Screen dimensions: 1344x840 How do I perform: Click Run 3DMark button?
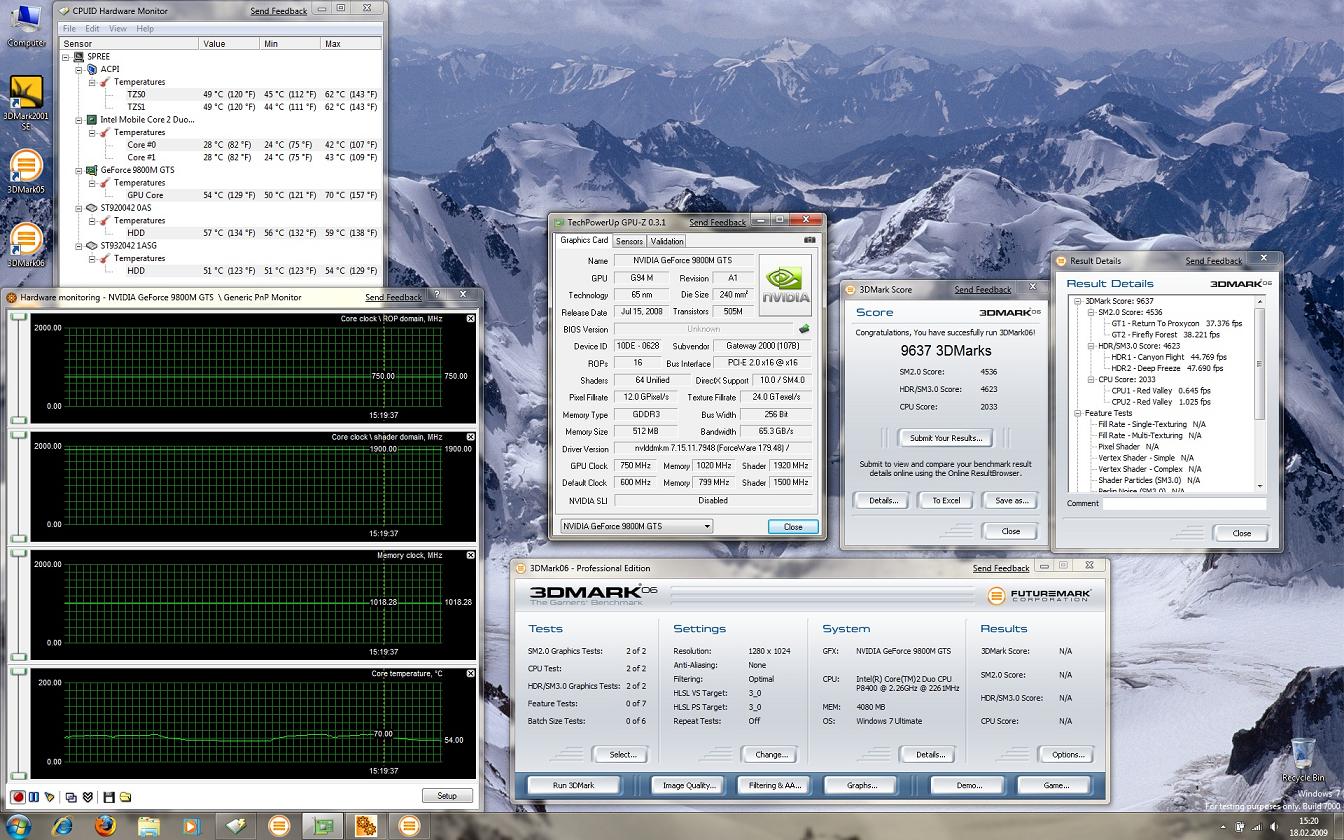pos(573,785)
